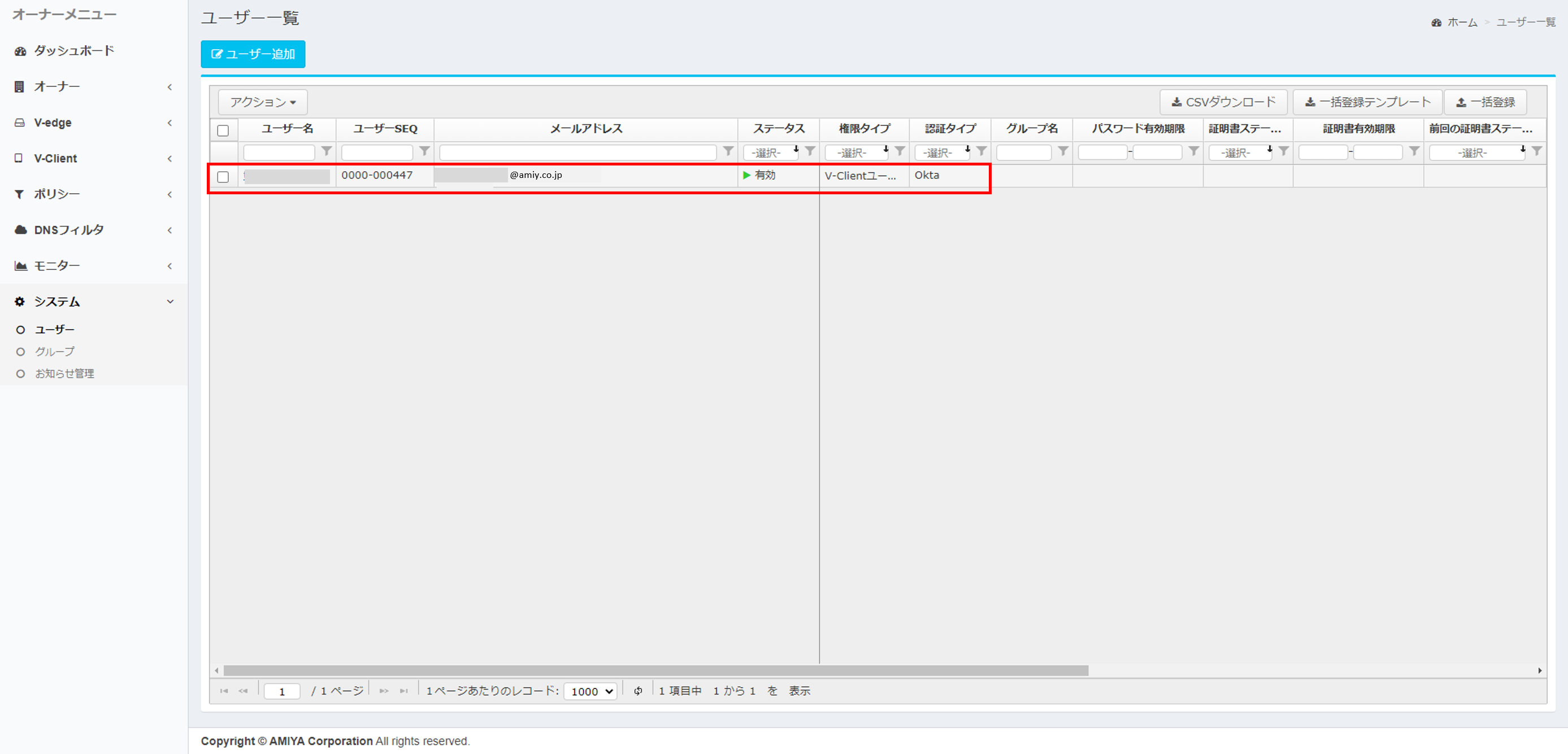The height and width of the screenshot is (754, 1568).
Task: Check the row checkbox for 0000-000447
Action: point(223,176)
